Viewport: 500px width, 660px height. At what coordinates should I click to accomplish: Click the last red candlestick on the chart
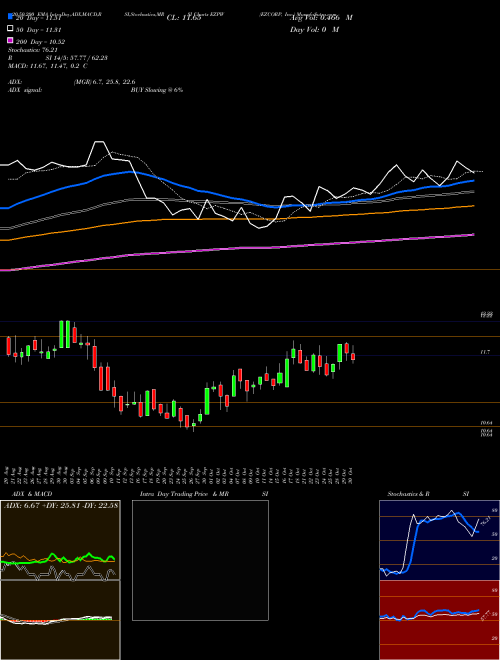[353, 356]
